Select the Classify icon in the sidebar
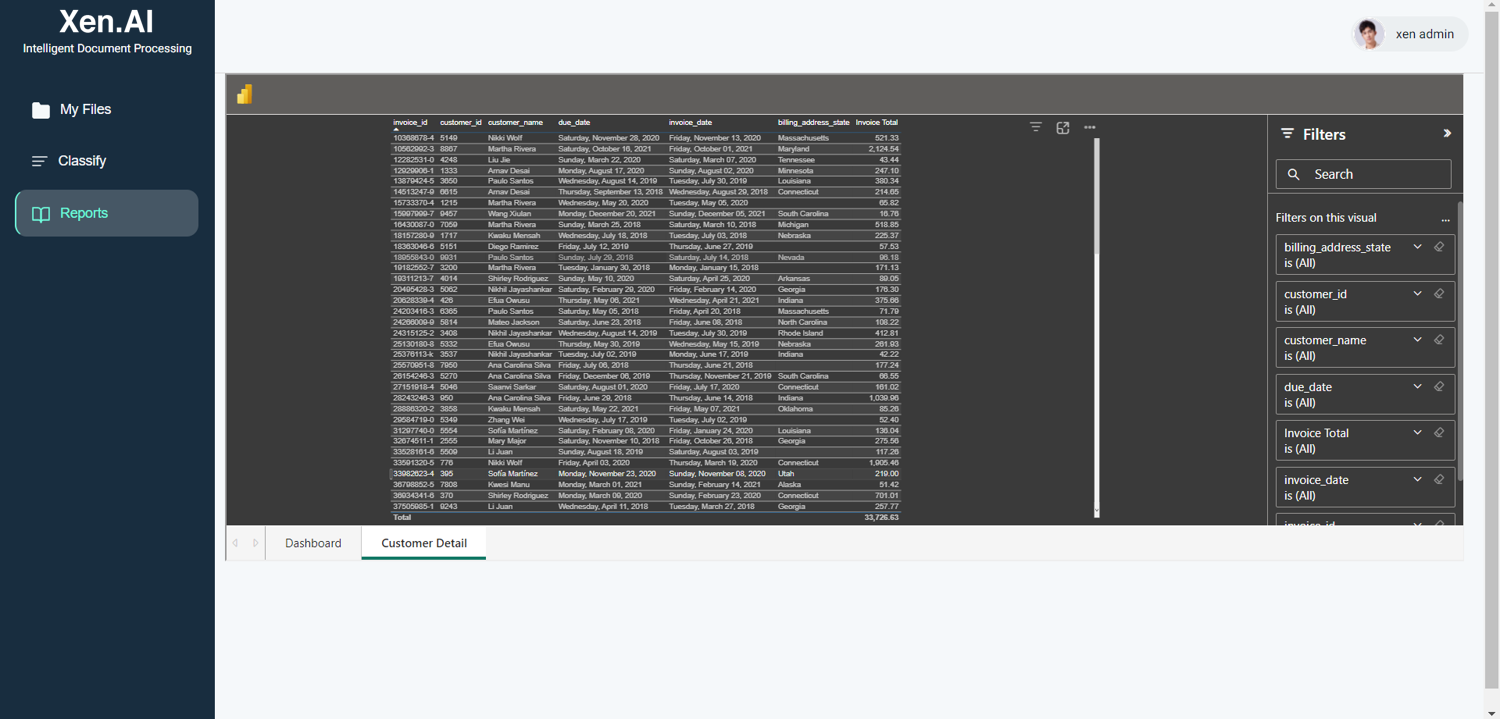 pos(39,161)
